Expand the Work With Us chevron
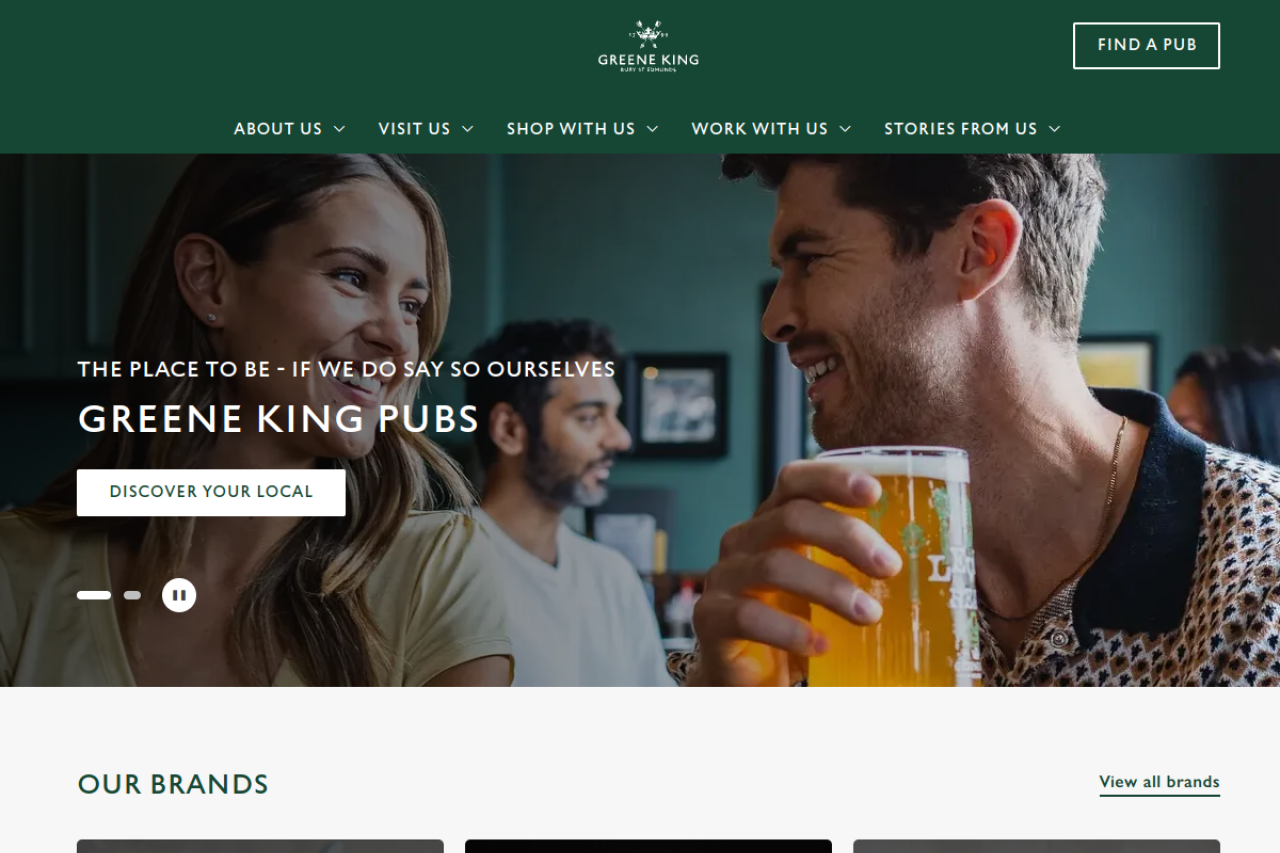This screenshot has height=853, width=1280. coord(845,129)
